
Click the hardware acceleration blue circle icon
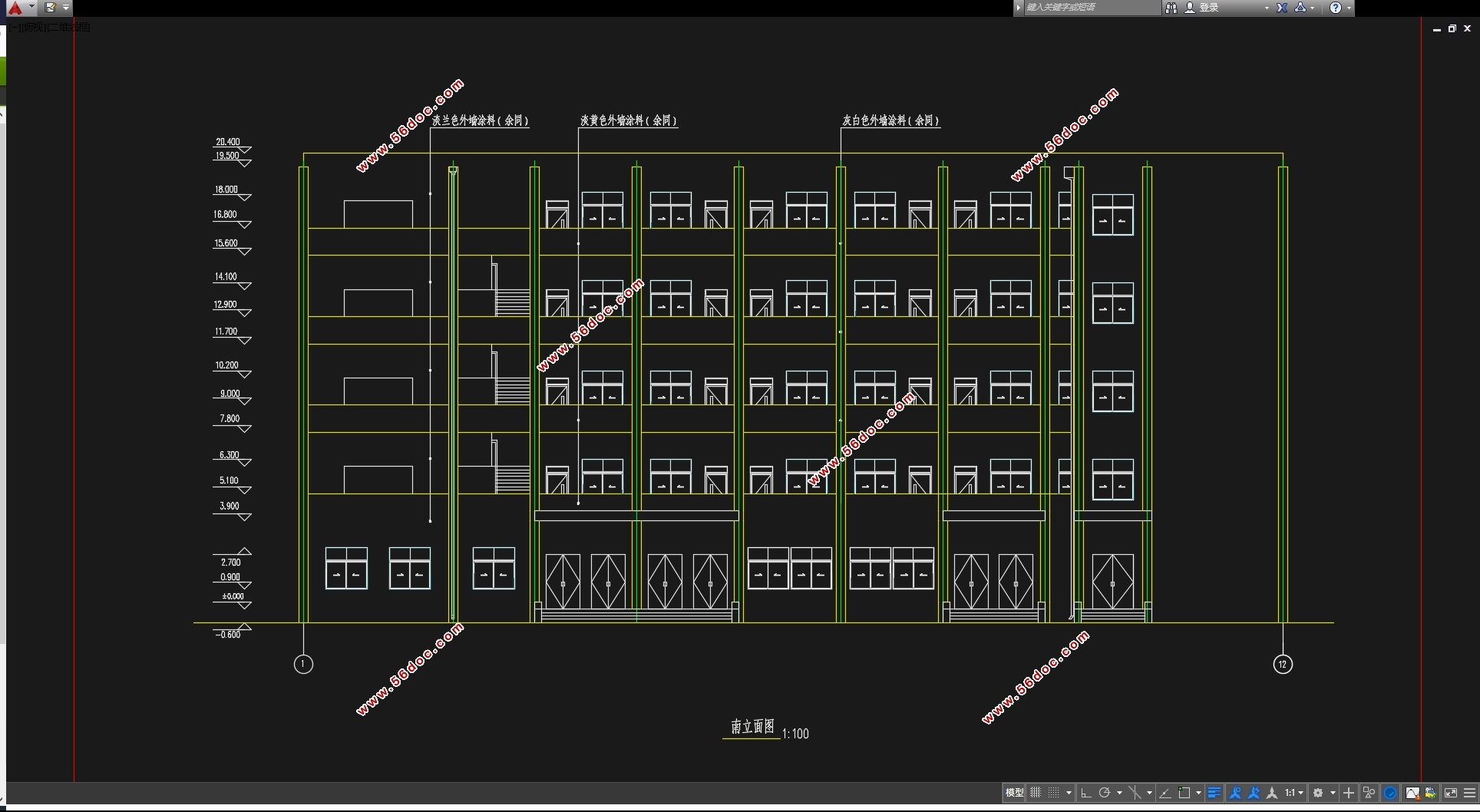point(1390,793)
